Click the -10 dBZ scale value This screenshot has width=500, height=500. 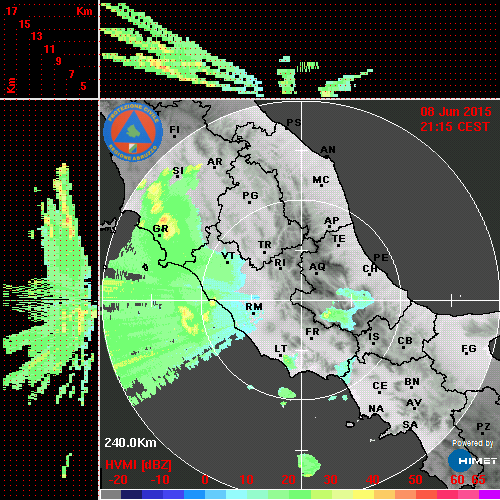coord(160,480)
